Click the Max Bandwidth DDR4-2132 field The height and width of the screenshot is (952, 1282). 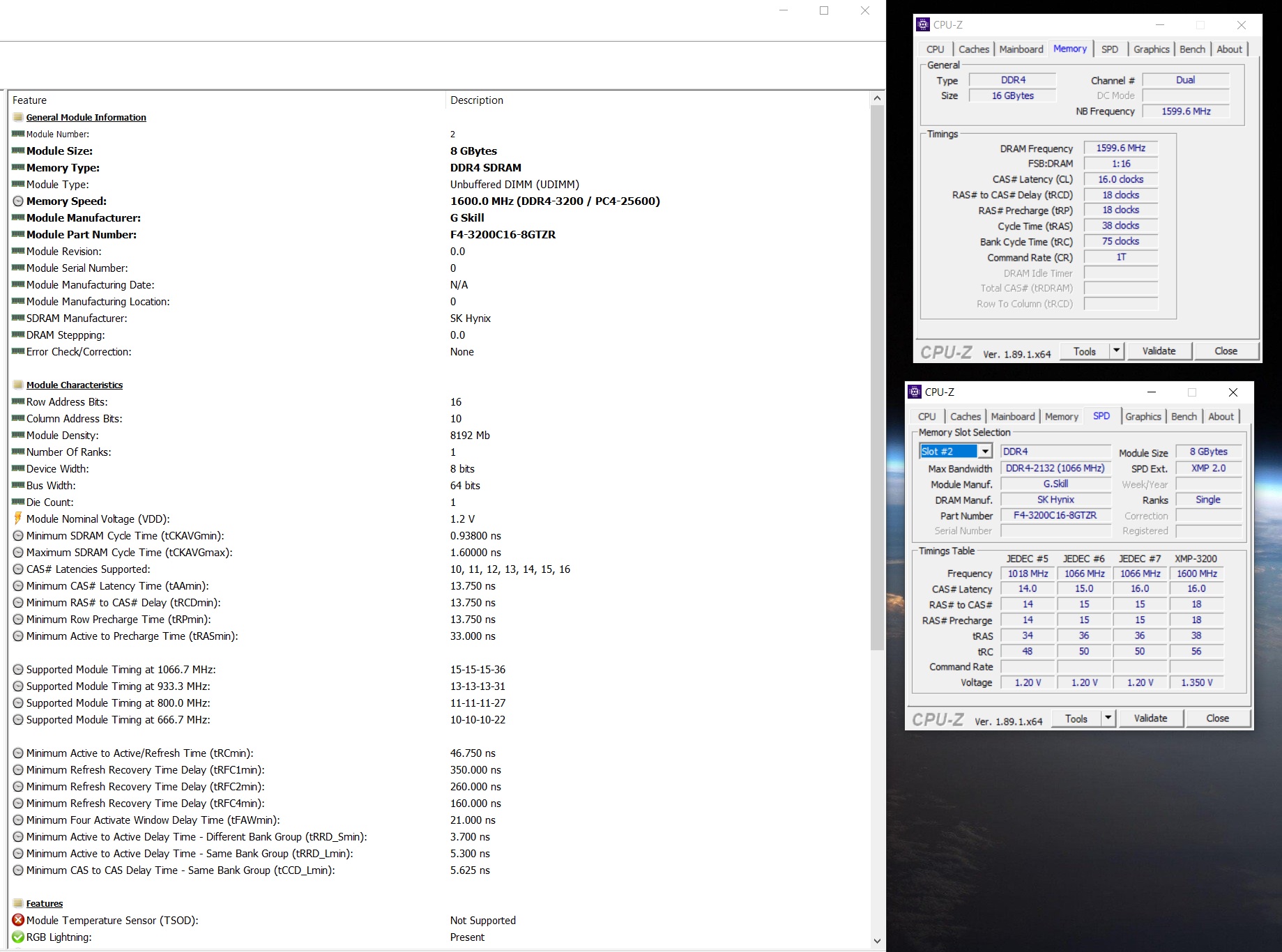tap(1055, 468)
